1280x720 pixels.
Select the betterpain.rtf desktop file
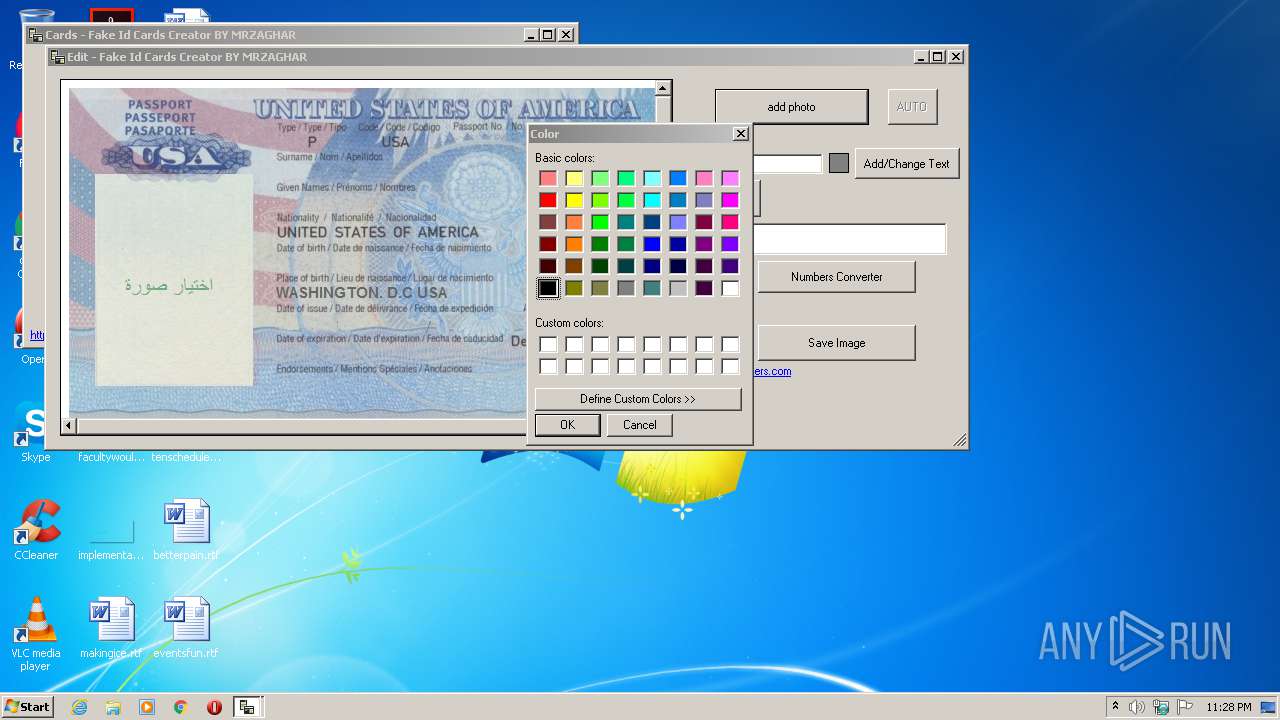pos(186,531)
